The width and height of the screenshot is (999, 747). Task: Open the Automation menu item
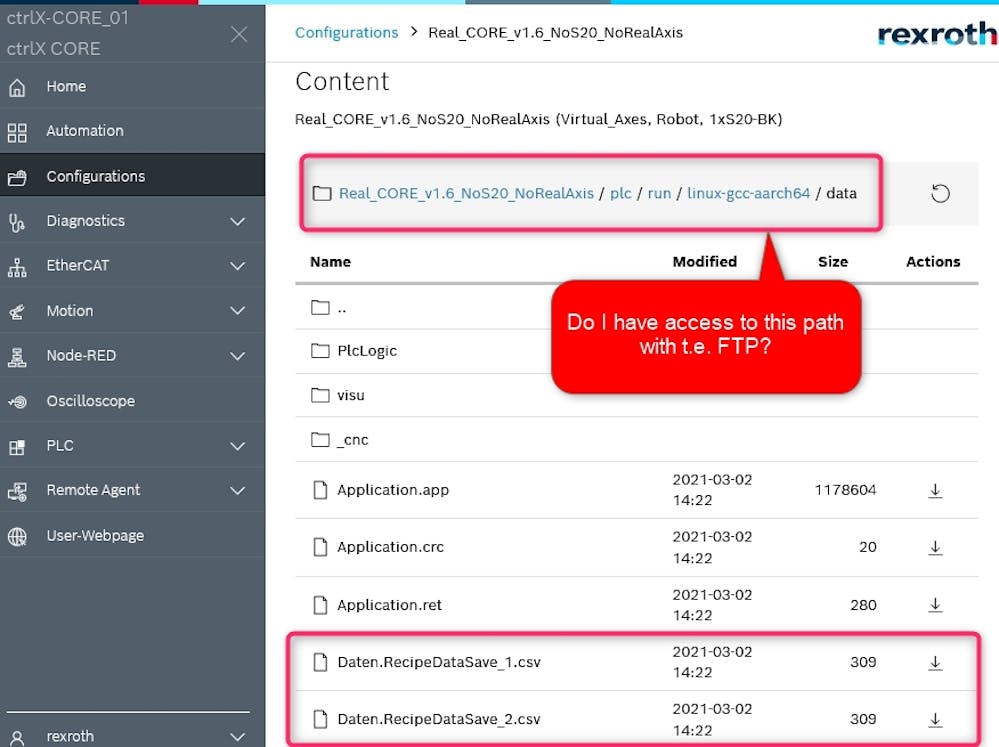coord(85,131)
